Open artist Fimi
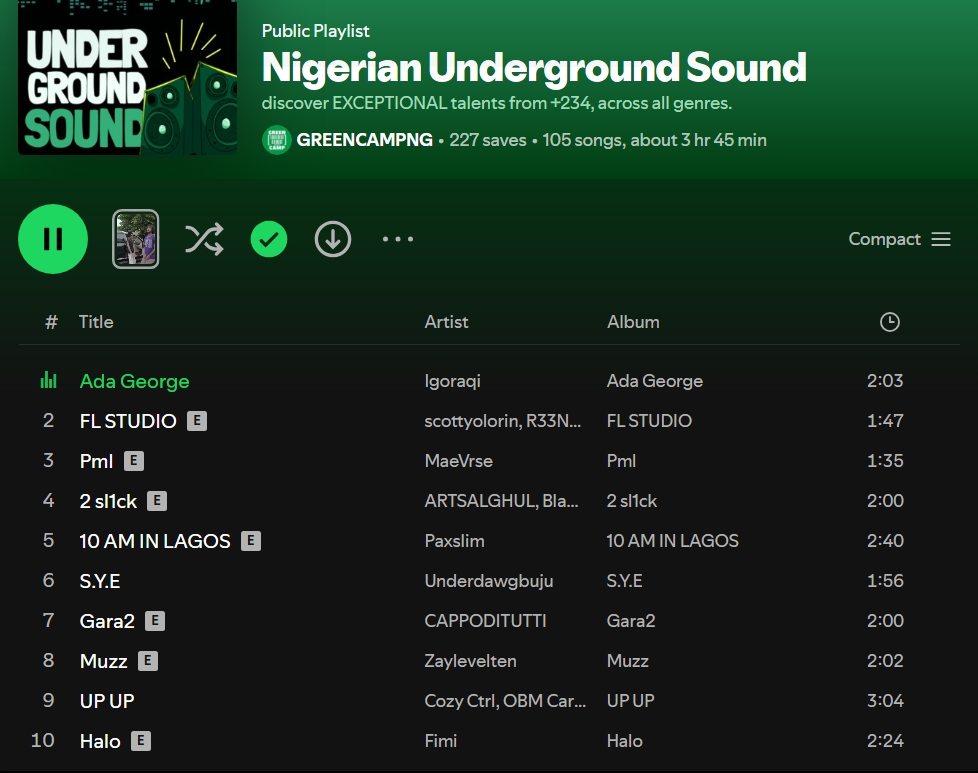This screenshot has width=978, height=773. pos(440,741)
